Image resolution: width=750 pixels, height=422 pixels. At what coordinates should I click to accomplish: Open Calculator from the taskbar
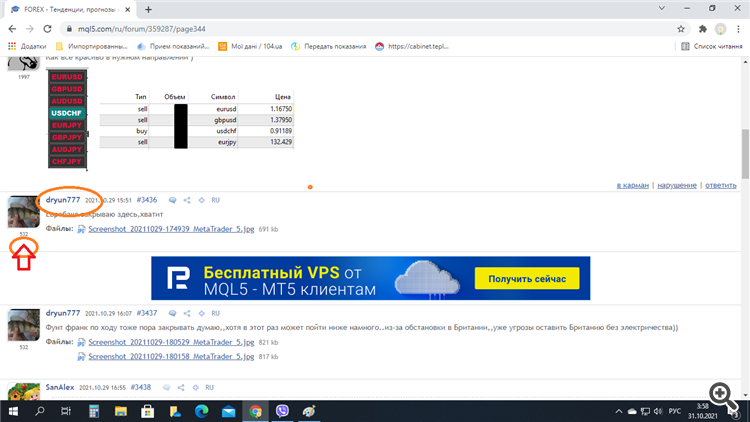[x=94, y=411]
